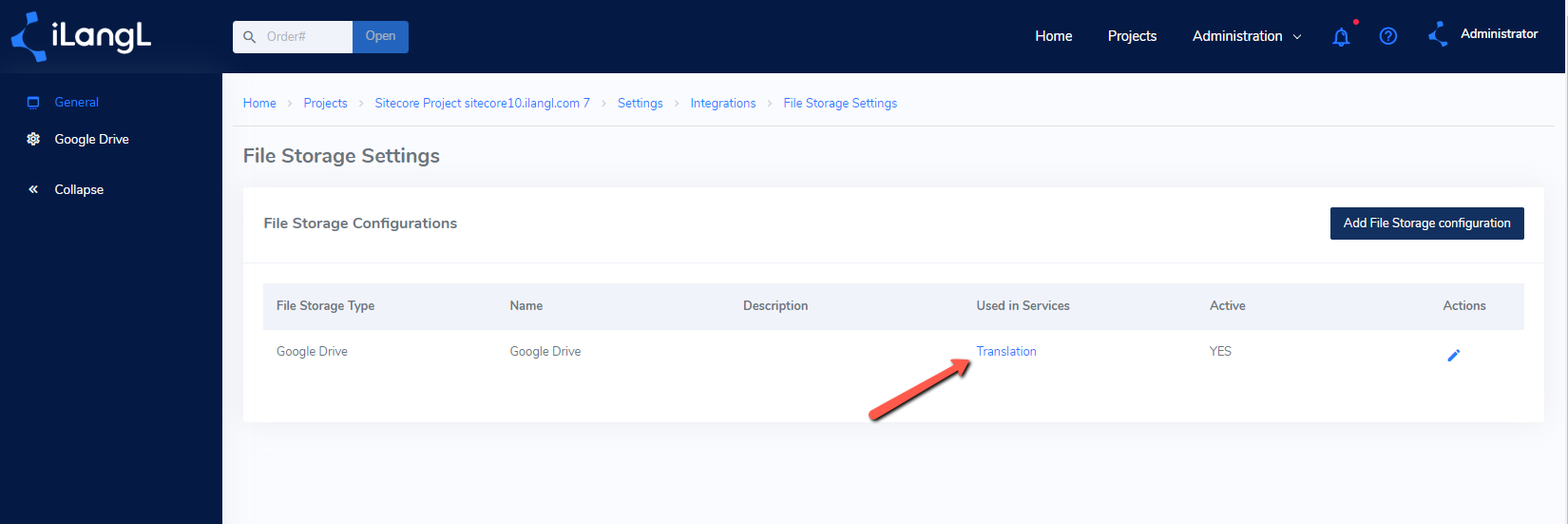Go to Settings breadcrumb link
1568x524 pixels.
click(641, 104)
